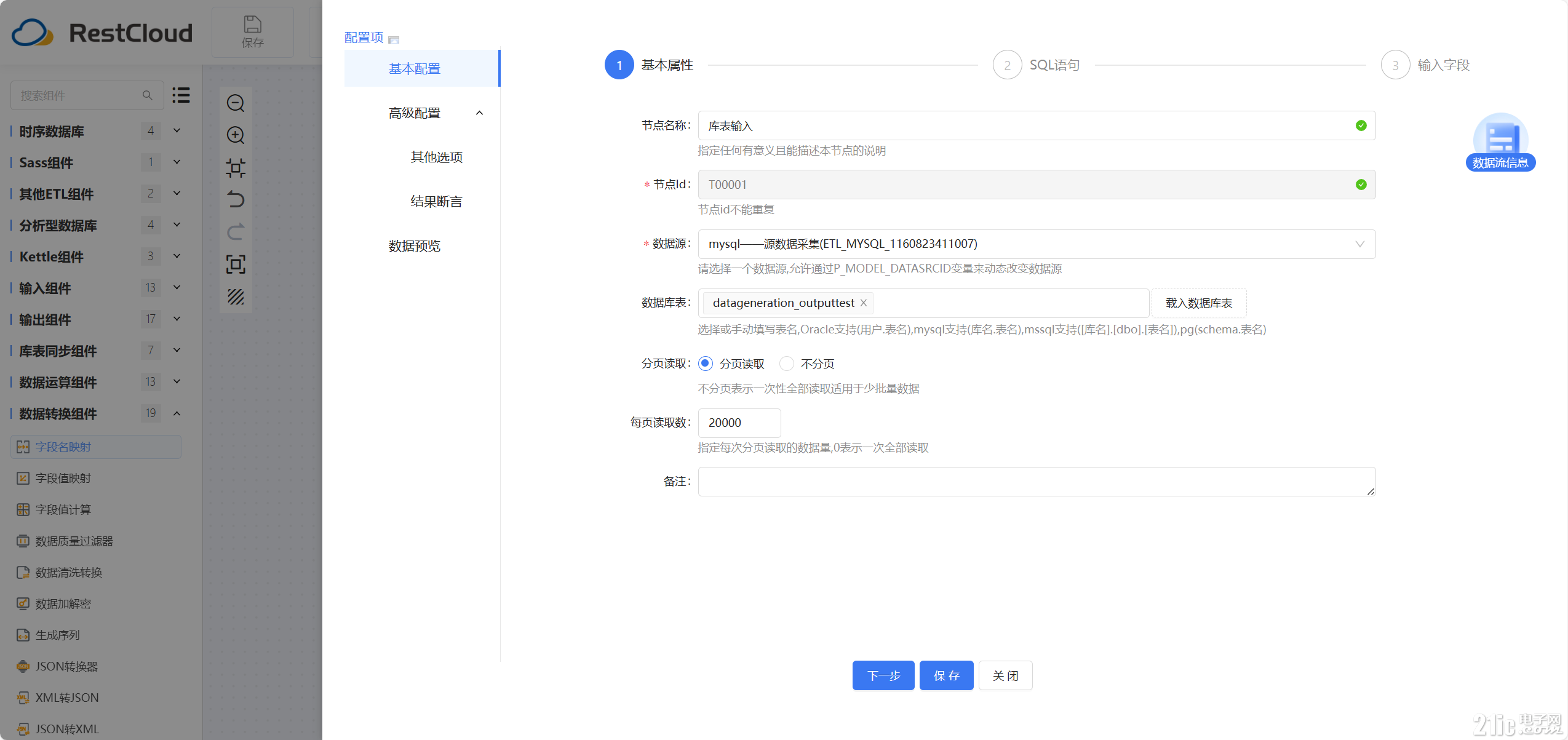Go to step 2 SQL语句
This screenshot has height=740, width=1568.
[1037, 65]
